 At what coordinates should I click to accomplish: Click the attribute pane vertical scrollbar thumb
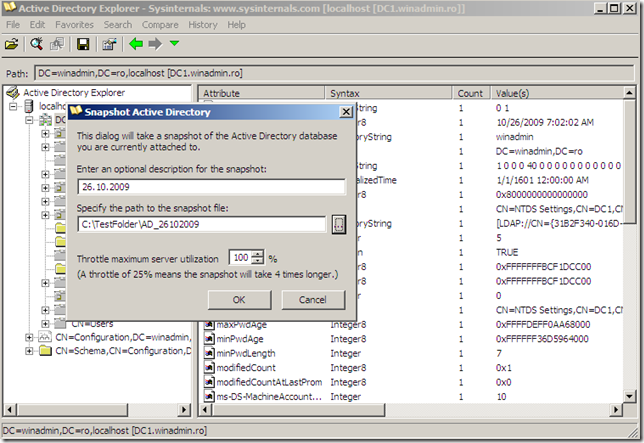point(629,160)
